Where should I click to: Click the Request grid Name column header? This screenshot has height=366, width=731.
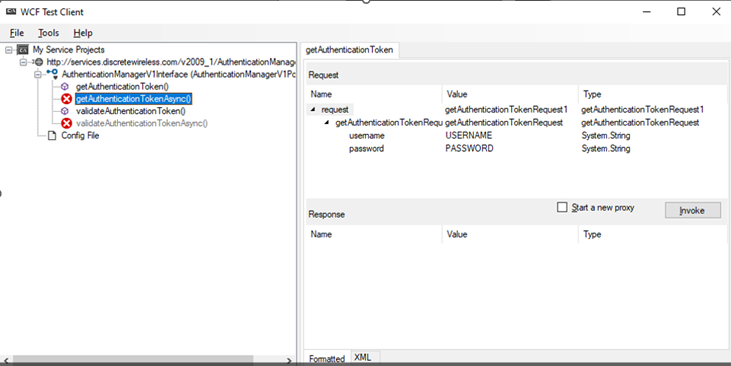(374, 94)
